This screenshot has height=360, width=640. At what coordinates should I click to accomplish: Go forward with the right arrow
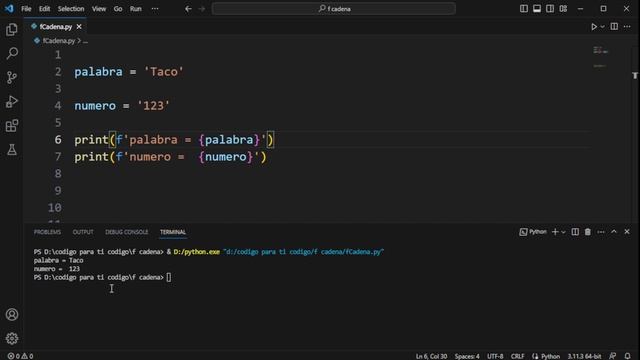click(202, 9)
